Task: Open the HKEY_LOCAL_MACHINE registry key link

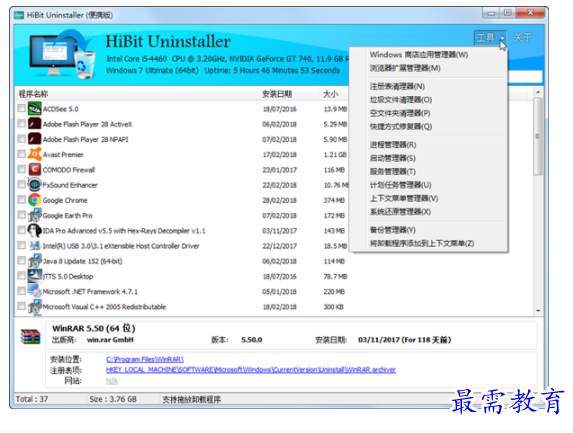Action: point(251,370)
